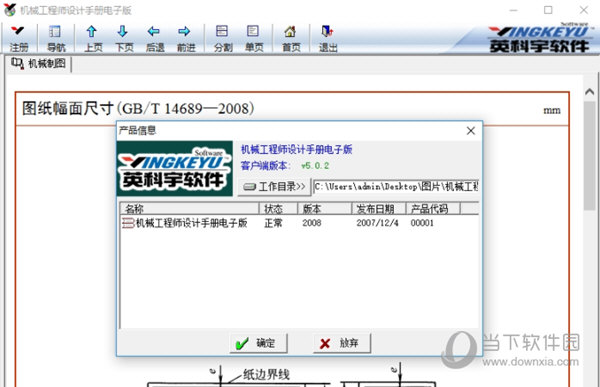
Task: Select the 分割 split view icon
Action: [223, 38]
